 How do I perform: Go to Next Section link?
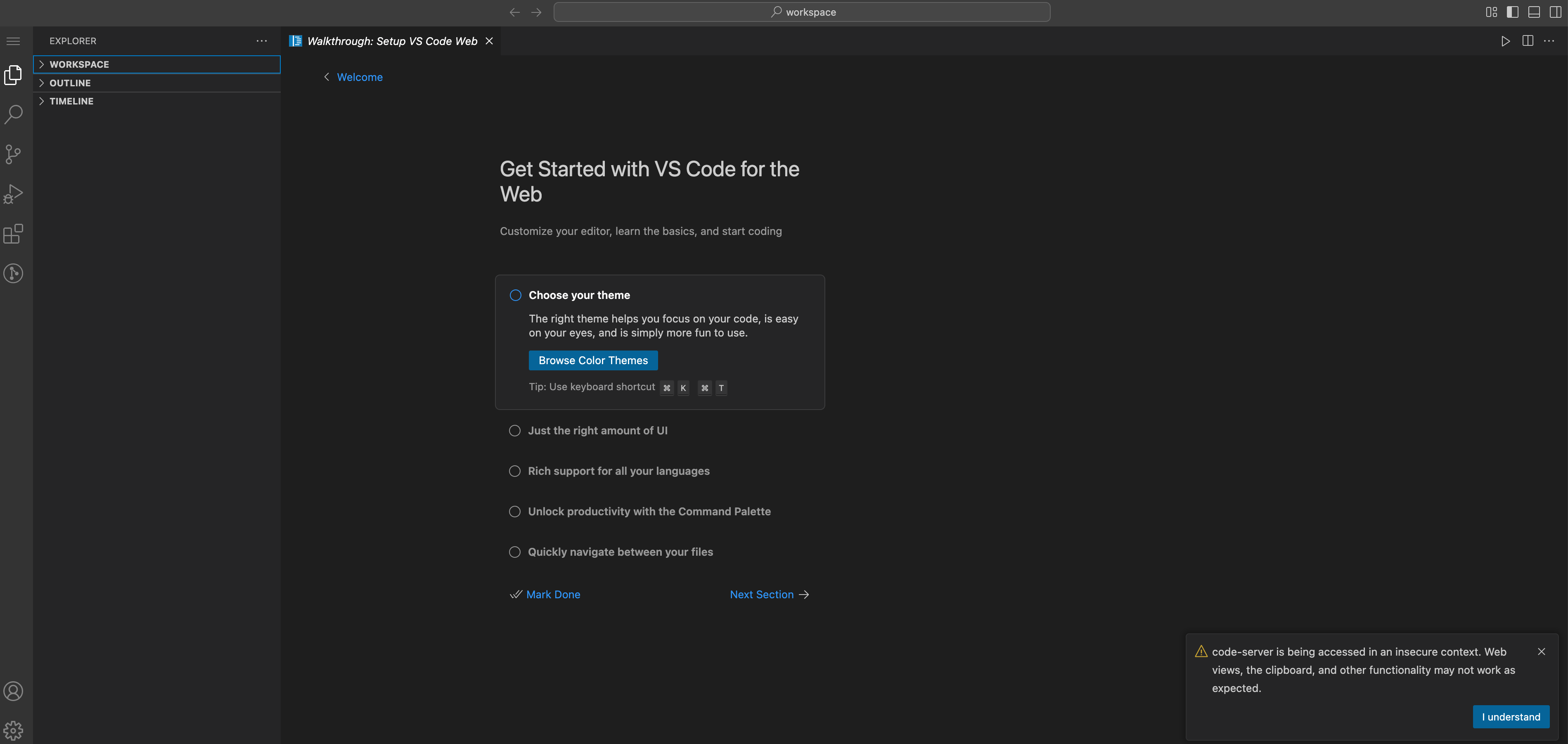[x=761, y=594]
